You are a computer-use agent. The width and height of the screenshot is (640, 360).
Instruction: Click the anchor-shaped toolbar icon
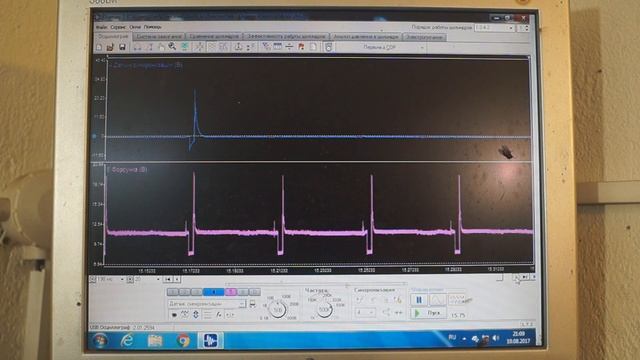pos(238,47)
